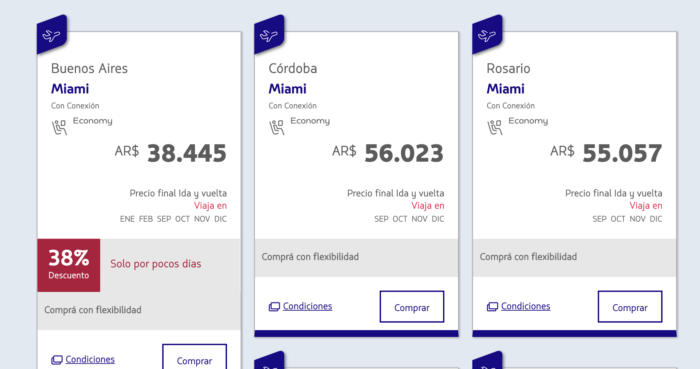The height and width of the screenshot is (369, 700).
Task: Open Condiciones link for Buenos Aires flight
Action: click(x=90, y=359)
